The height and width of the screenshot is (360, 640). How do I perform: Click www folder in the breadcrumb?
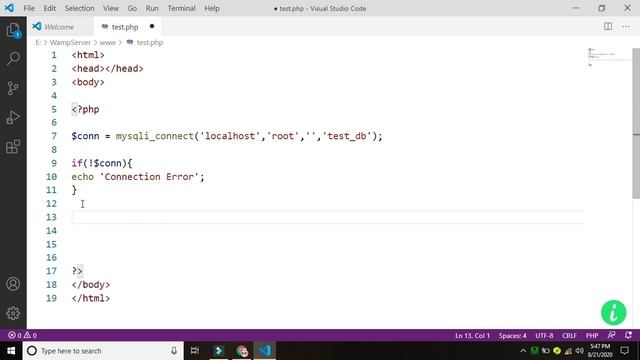point(108,42)
